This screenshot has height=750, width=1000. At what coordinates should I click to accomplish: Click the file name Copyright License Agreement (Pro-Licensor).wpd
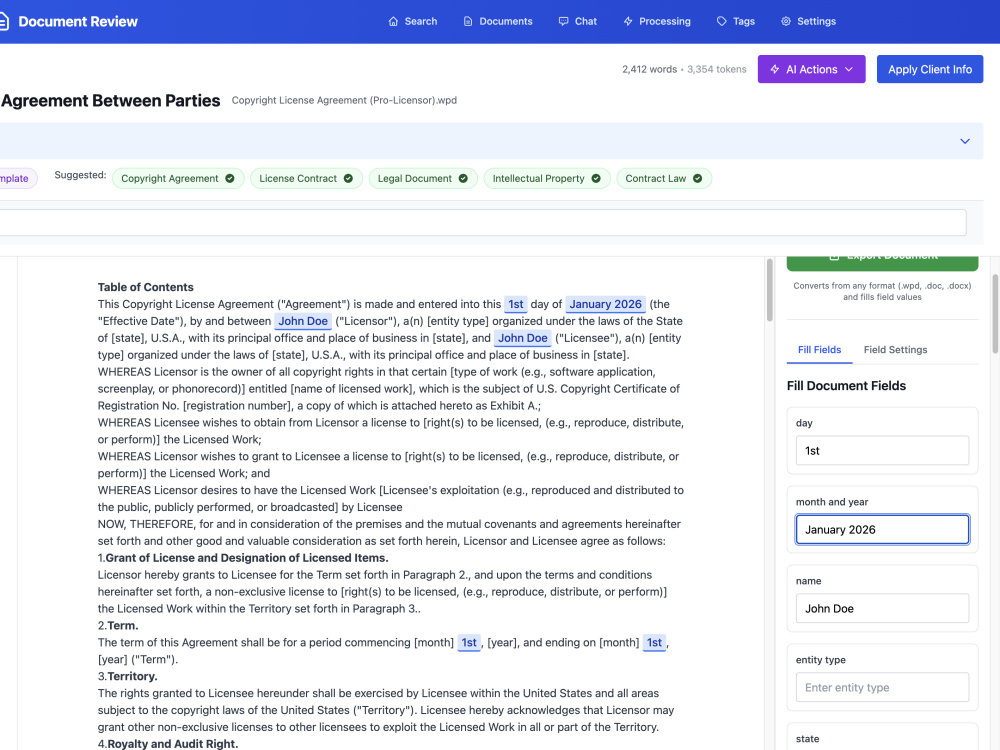344,100
